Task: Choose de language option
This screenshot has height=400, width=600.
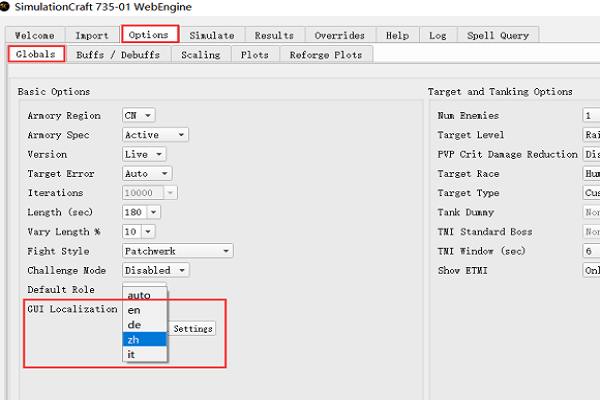Action: [x=145, y=325]
